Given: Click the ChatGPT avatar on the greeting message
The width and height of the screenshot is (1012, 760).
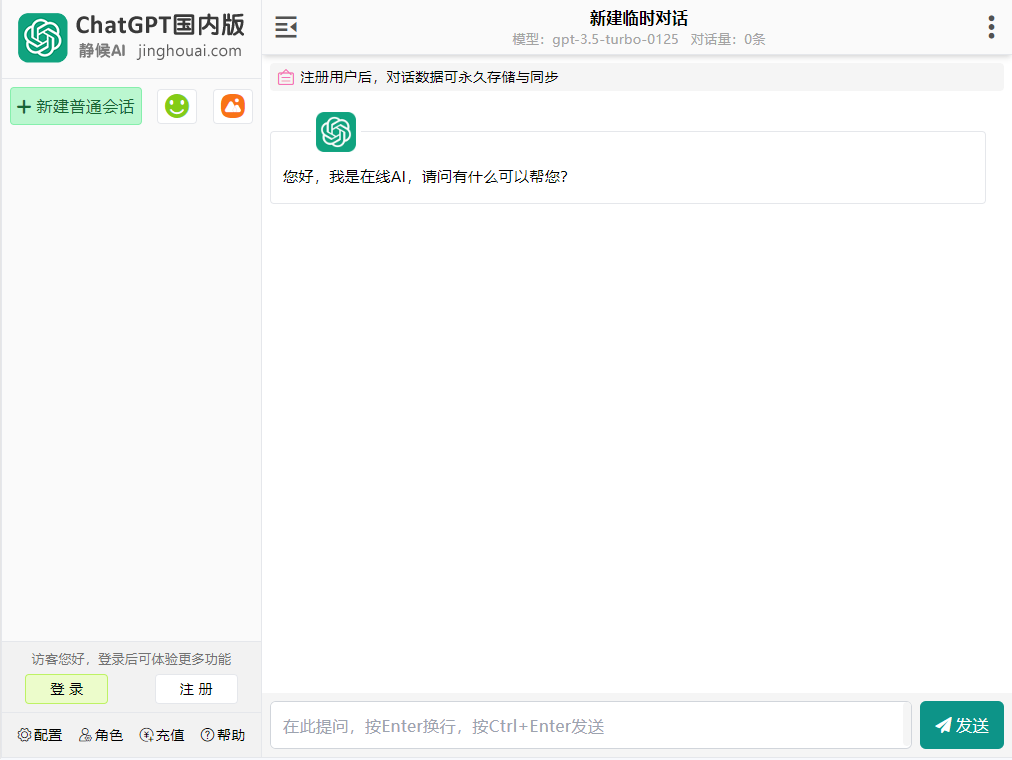Looking at the screenshot, I should [x=336, y=132].
